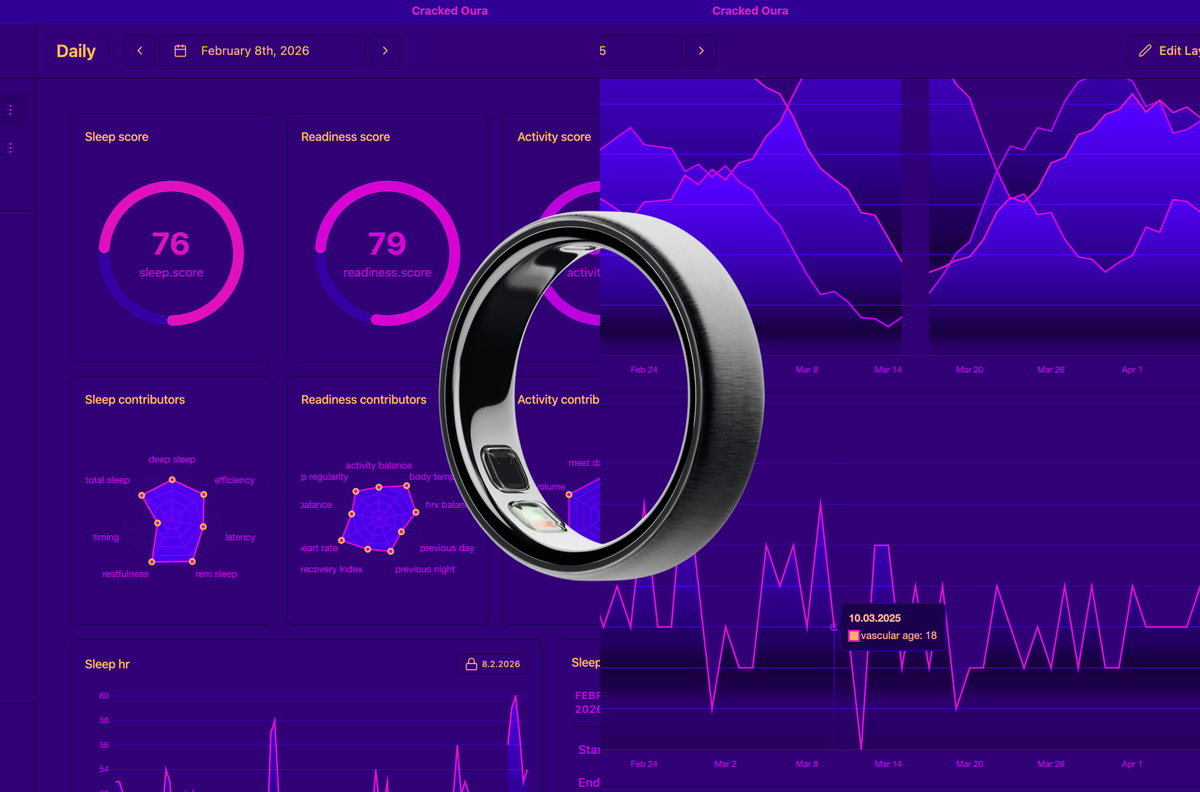Viewport: 1200px width, 792px height.
Task: Click the previous night radar label
Action: pyautogui.click(x=425, y=570)
